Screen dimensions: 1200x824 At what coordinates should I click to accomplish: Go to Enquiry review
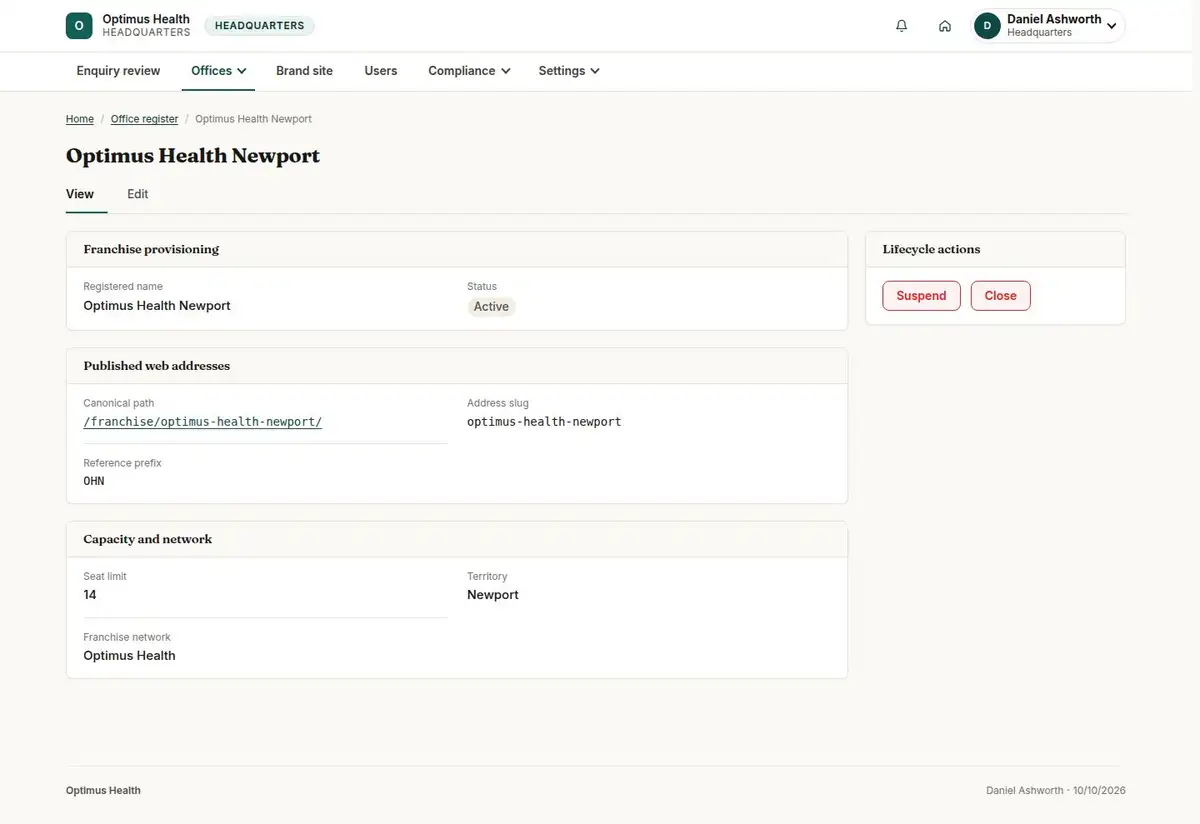coord(118,71)
